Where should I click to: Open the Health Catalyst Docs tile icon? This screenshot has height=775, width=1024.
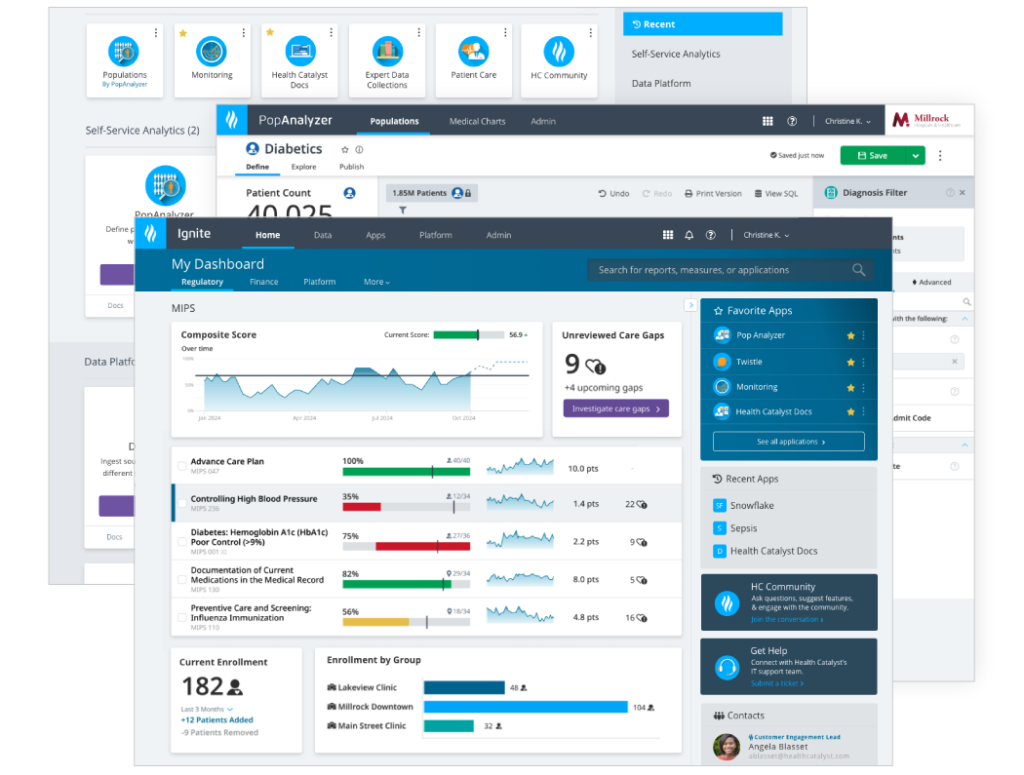click(300, 52)
